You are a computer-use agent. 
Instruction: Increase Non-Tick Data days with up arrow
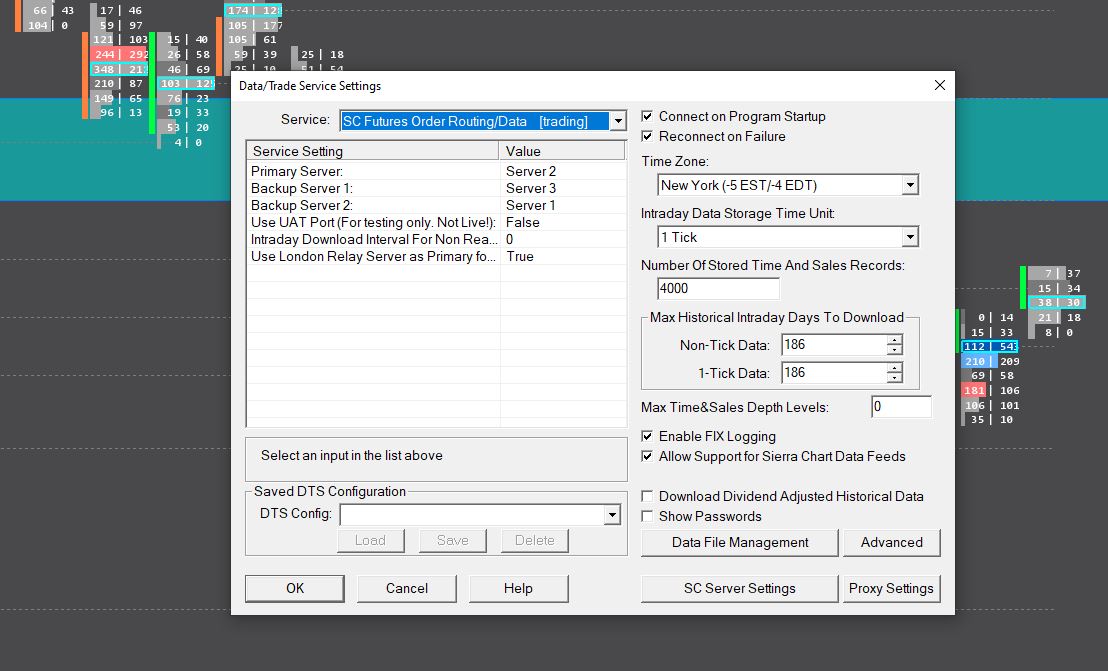(894, 340)
